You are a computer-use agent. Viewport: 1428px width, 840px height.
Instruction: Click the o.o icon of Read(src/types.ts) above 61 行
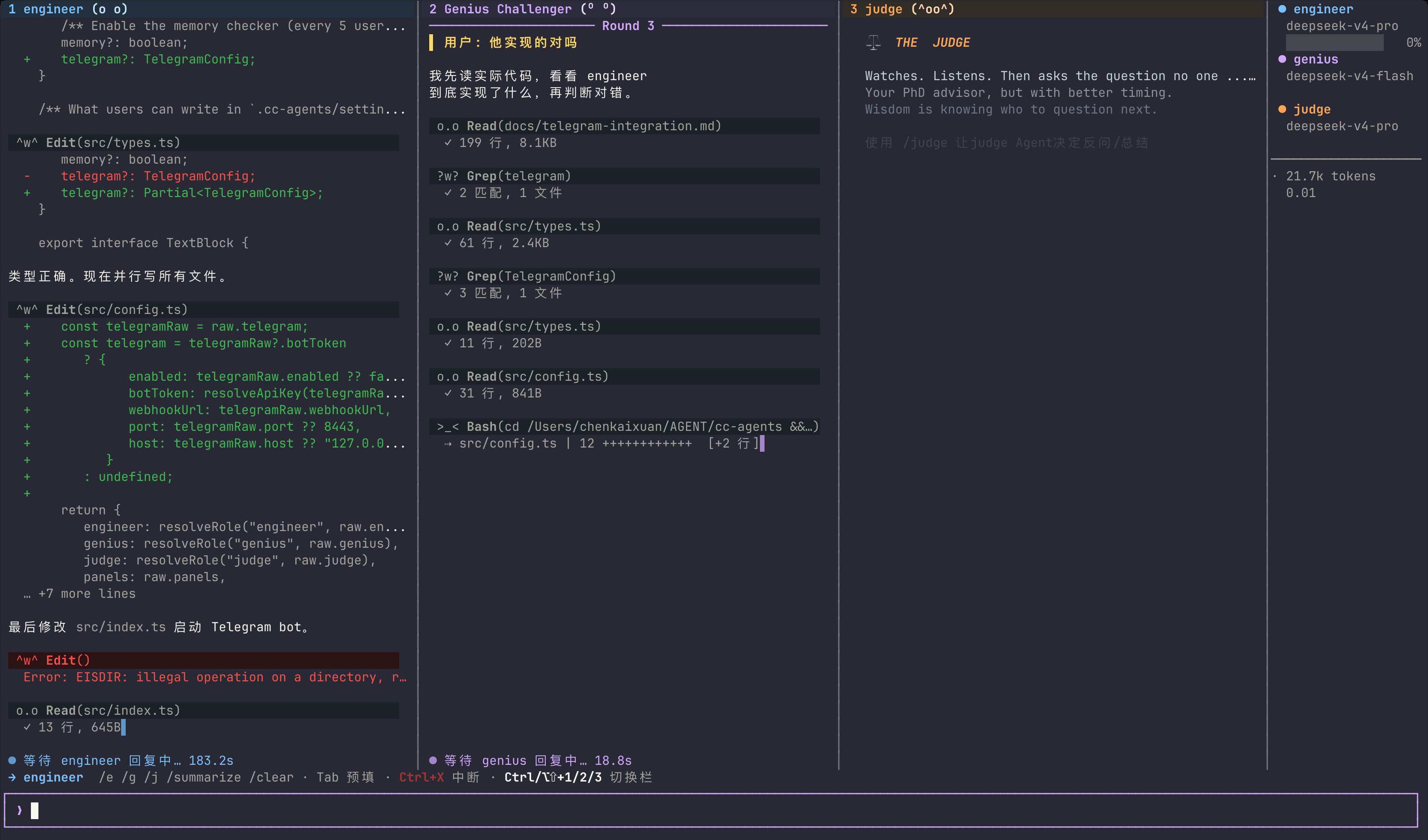click(448, 226)
